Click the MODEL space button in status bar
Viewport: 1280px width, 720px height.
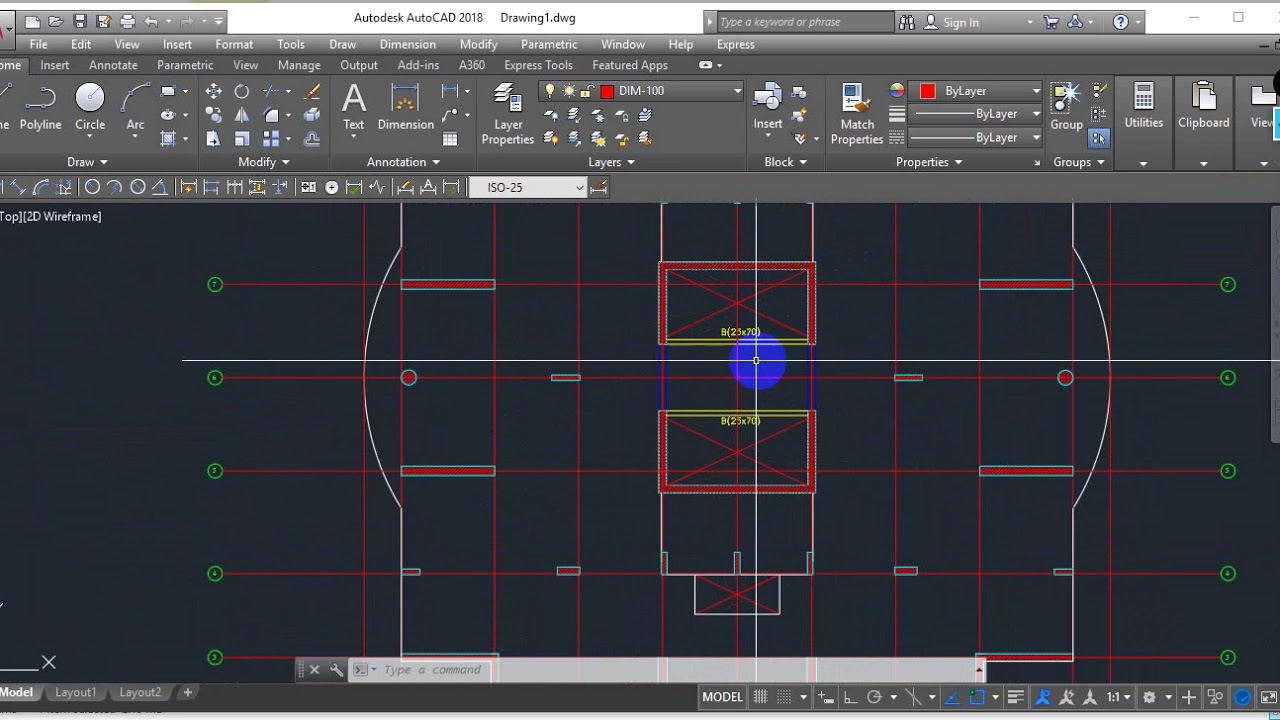click(722, 697)
